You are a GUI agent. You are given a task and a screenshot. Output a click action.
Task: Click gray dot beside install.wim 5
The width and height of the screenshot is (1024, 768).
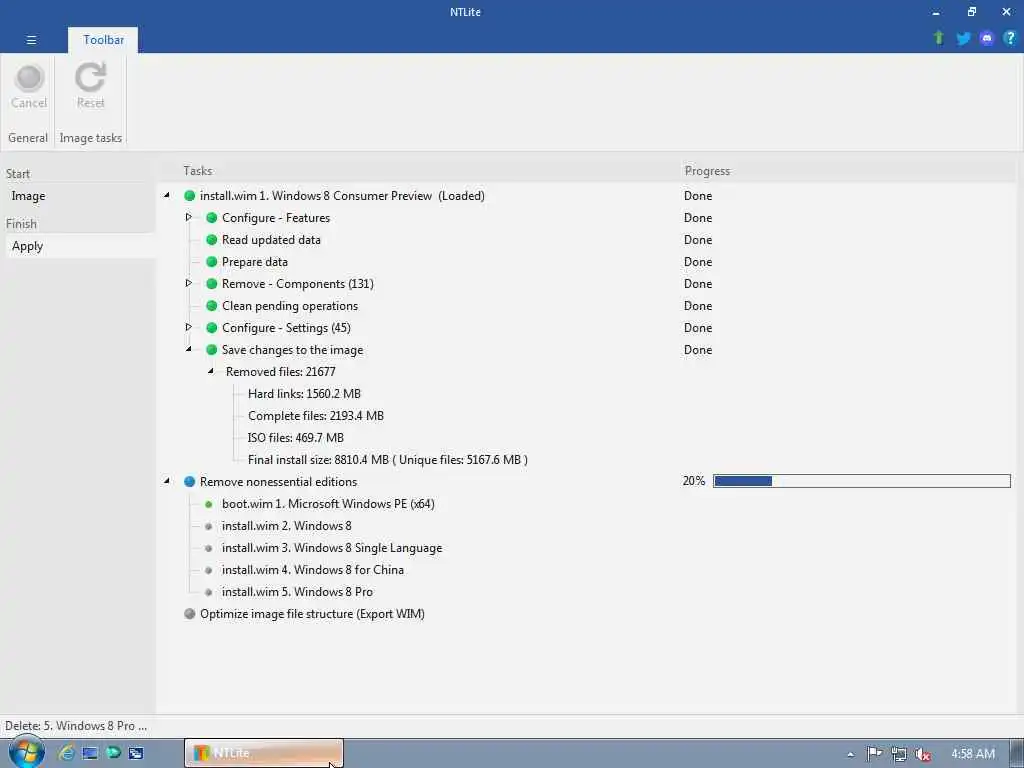click(209, 592)
